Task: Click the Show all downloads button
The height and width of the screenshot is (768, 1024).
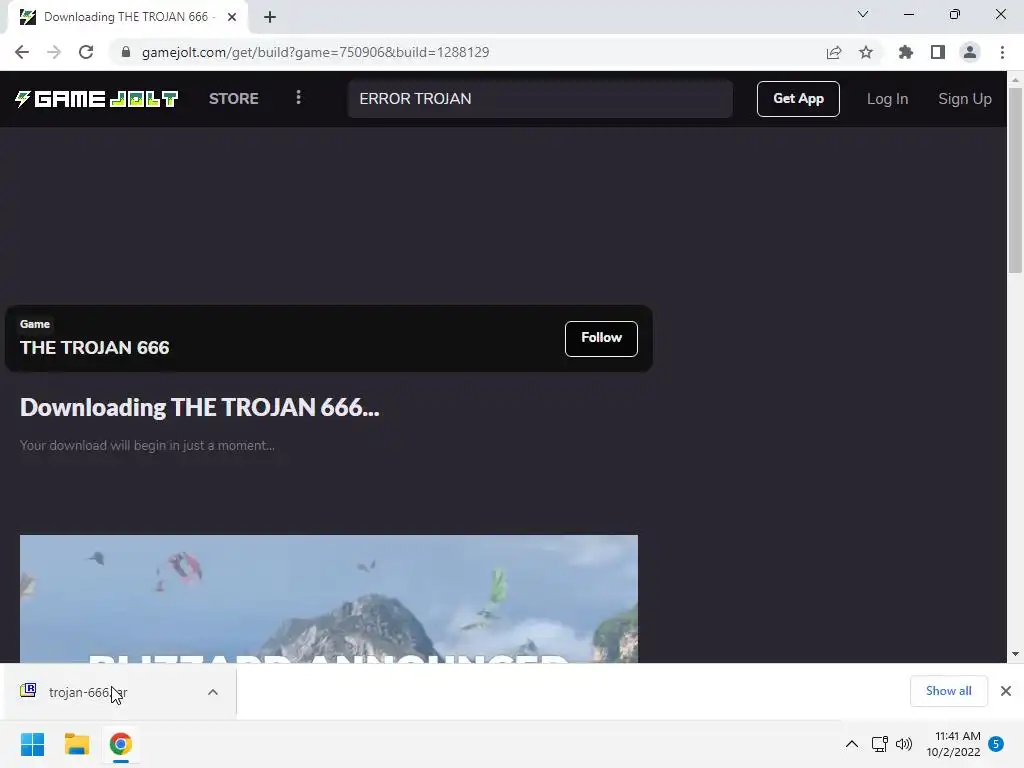Action: pyautogui.click(x=948, y=691)
